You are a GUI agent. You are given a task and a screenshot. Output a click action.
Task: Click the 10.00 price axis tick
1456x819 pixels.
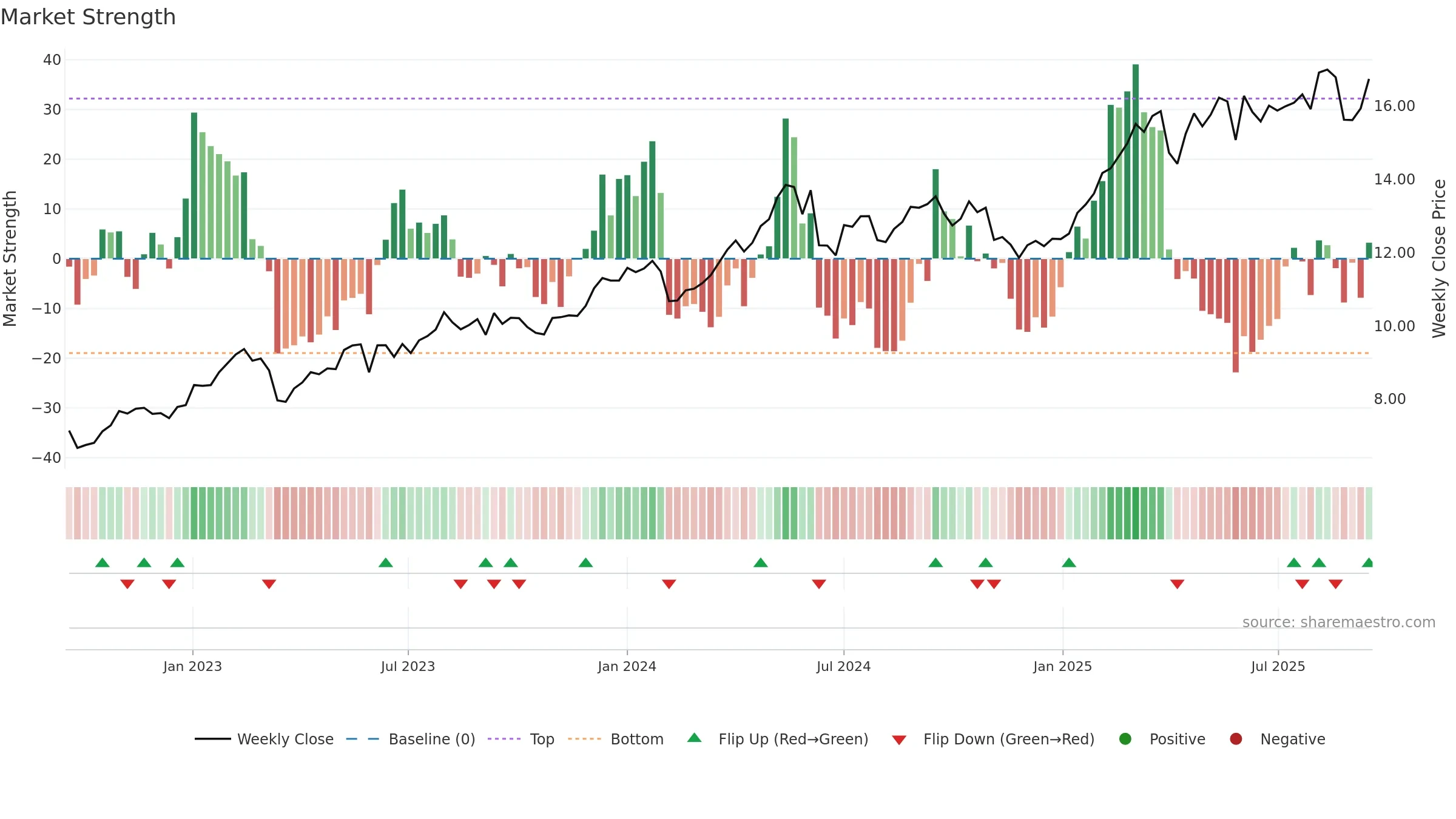(1394, 326)
